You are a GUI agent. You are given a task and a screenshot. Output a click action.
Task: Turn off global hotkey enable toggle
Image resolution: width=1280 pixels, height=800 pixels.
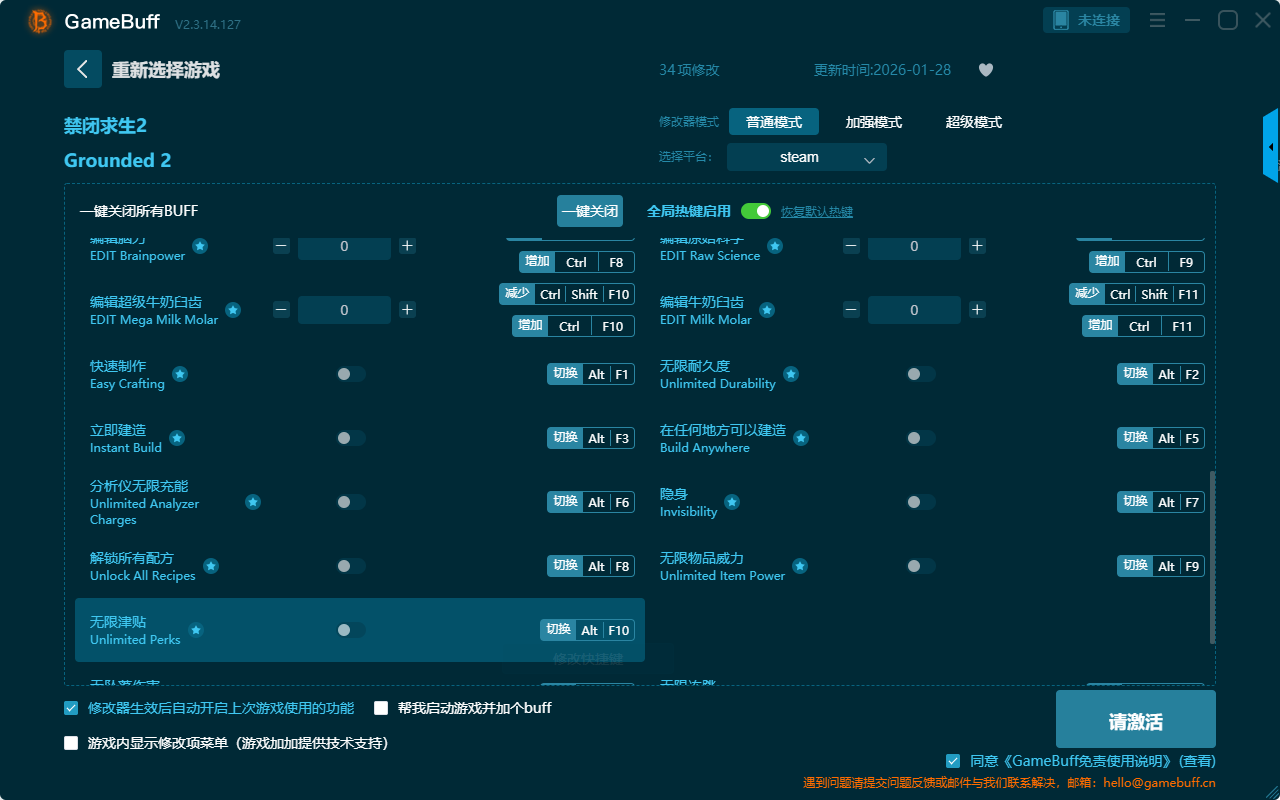[x=756, y=211]
